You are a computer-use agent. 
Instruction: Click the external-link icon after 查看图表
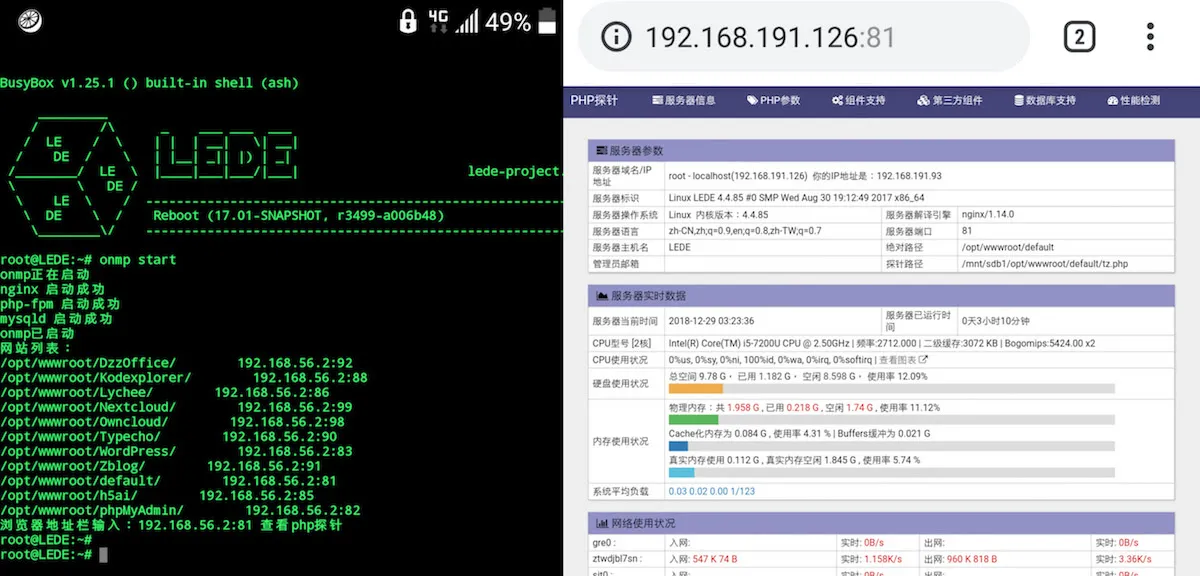[923, 359]
